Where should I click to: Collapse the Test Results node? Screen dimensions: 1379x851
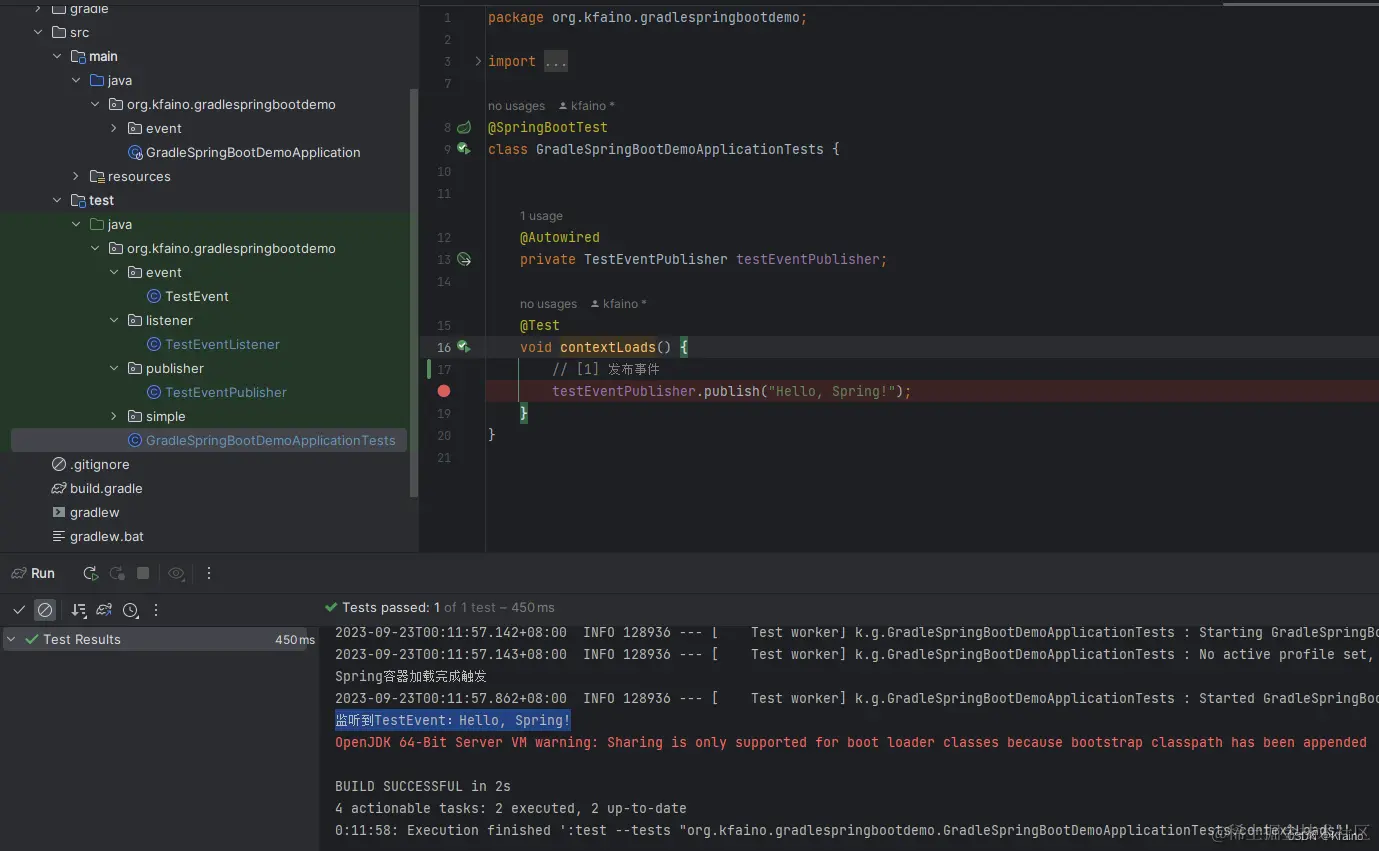coord(11,639)
